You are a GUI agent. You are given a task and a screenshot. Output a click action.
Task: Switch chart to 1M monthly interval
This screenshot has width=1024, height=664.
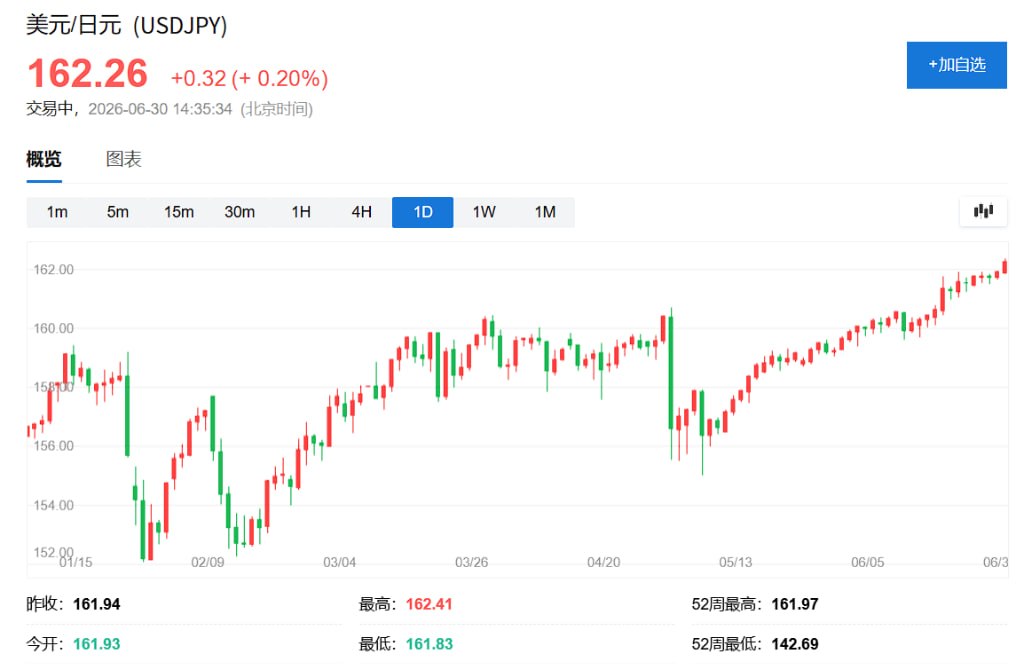(x=545, y=212)
